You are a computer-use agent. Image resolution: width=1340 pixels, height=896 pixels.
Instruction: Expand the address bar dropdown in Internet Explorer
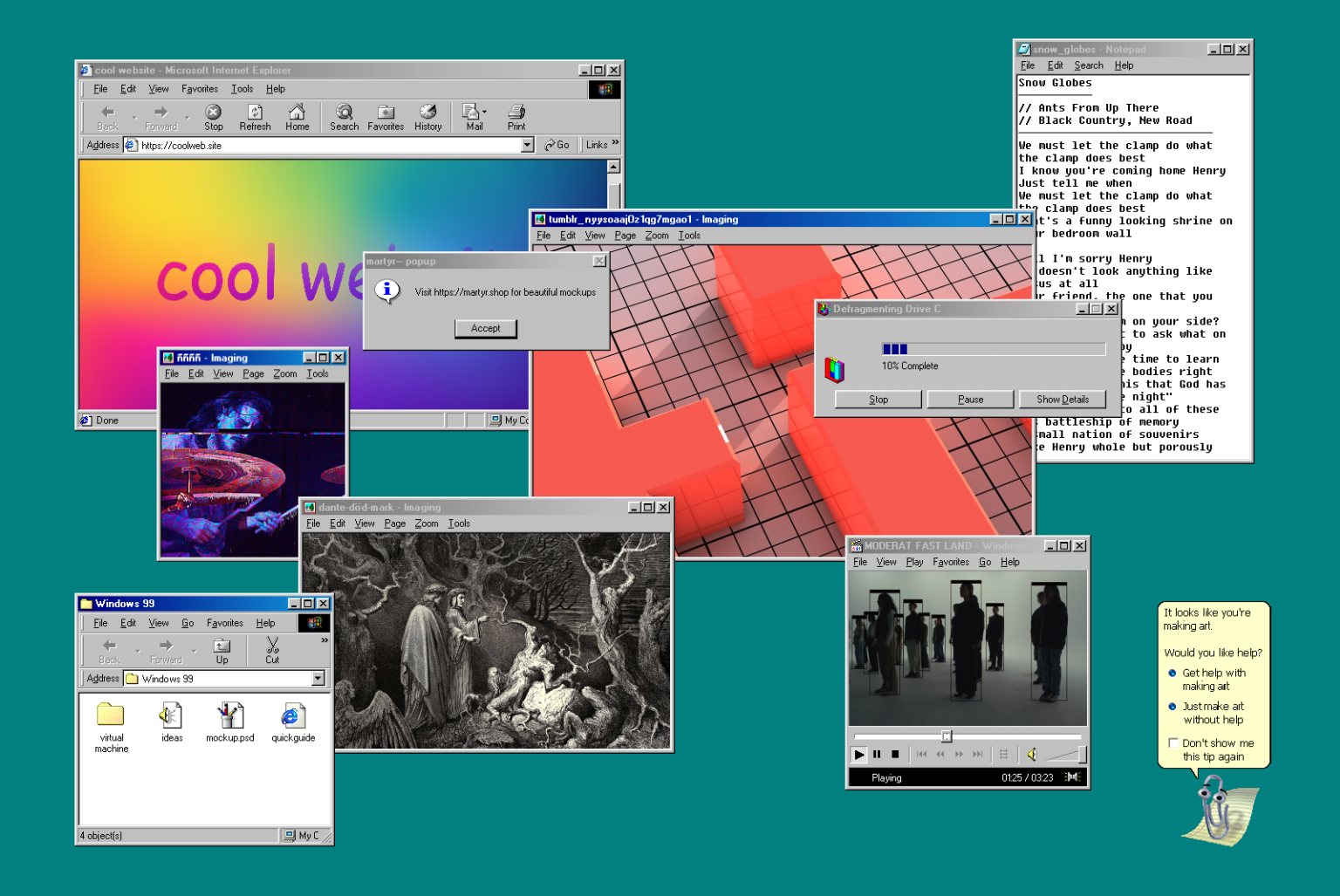(527, 145)
